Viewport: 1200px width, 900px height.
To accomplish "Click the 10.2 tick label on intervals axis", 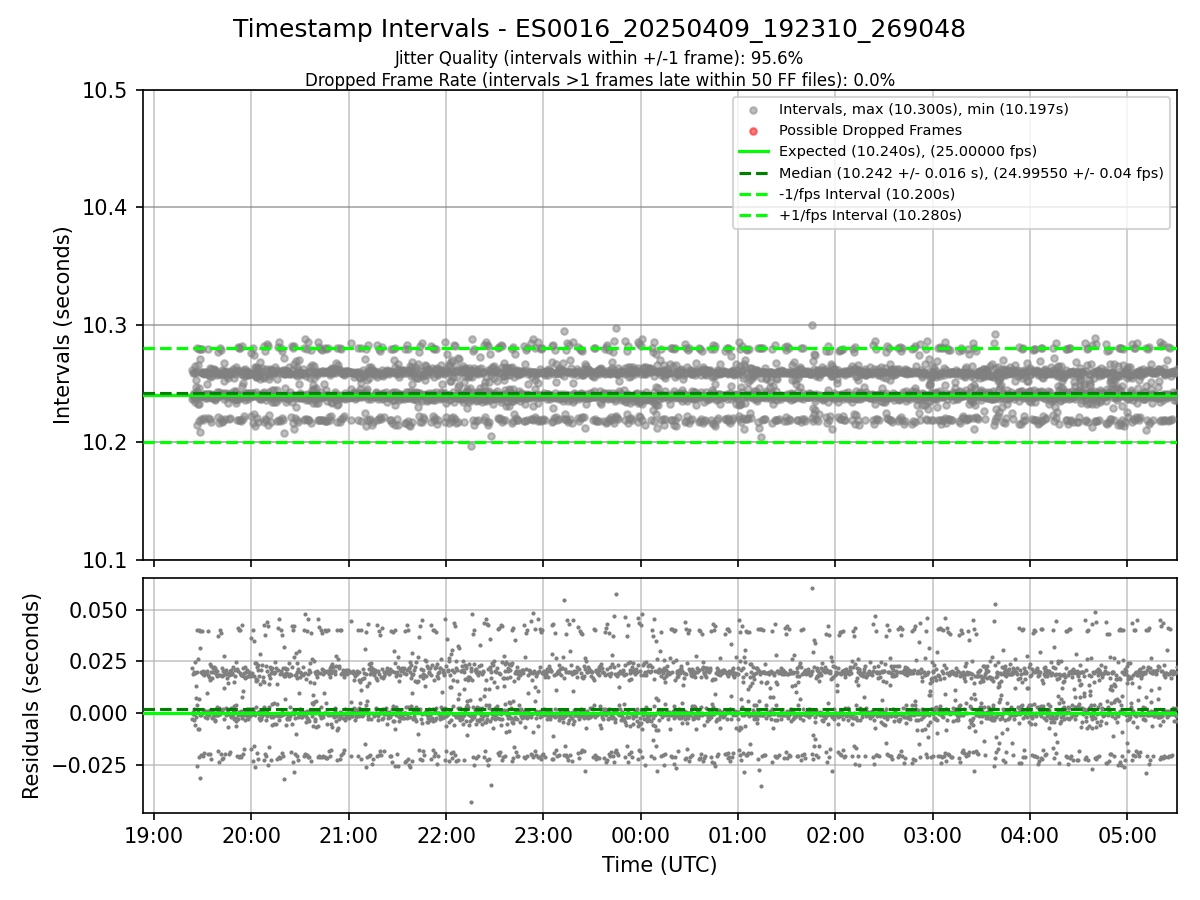I will (107, 443).
